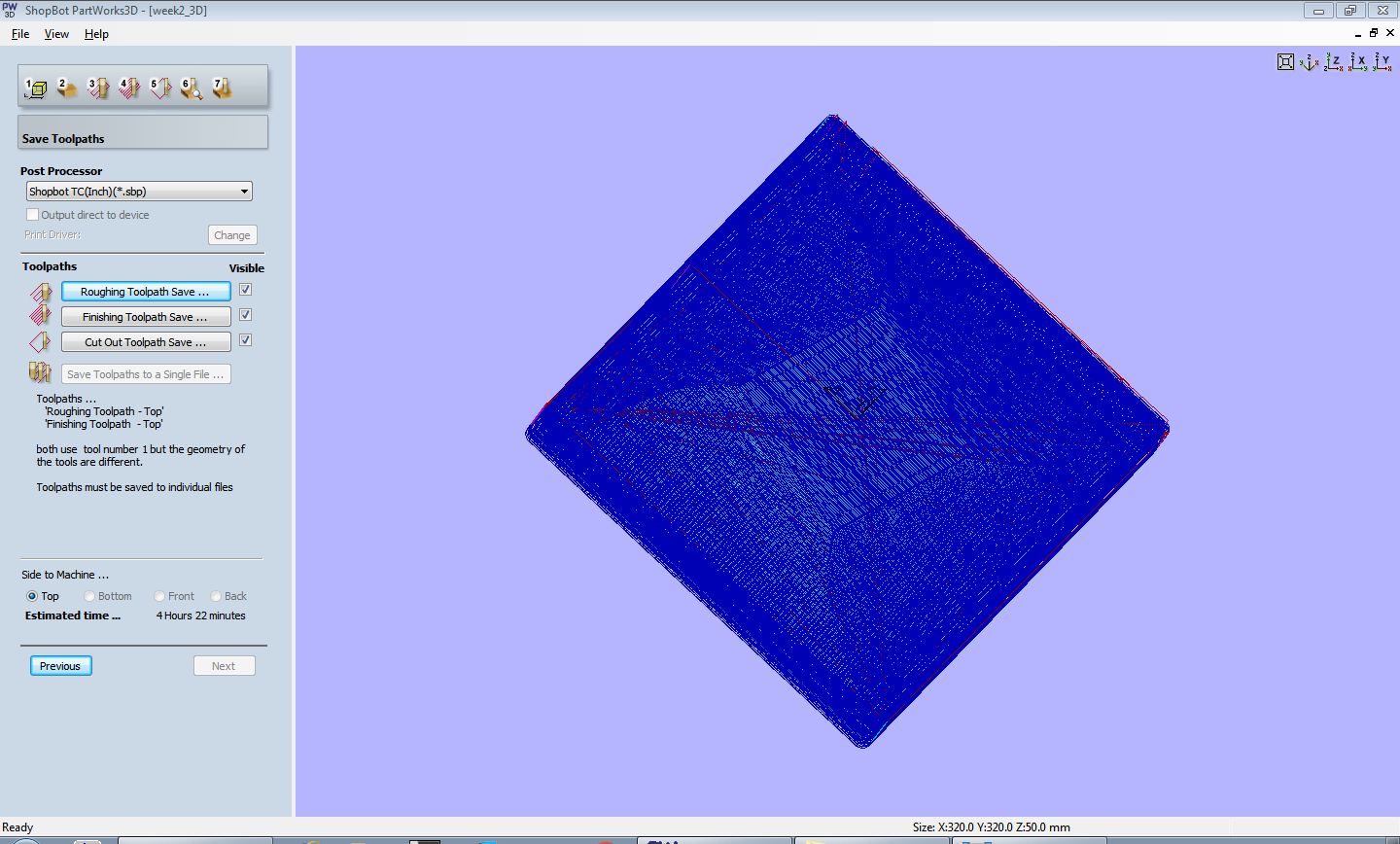Click Save Toolpaths to a Single File
Viewport: 1400px width, 844px height.
[x=146, y=374]
